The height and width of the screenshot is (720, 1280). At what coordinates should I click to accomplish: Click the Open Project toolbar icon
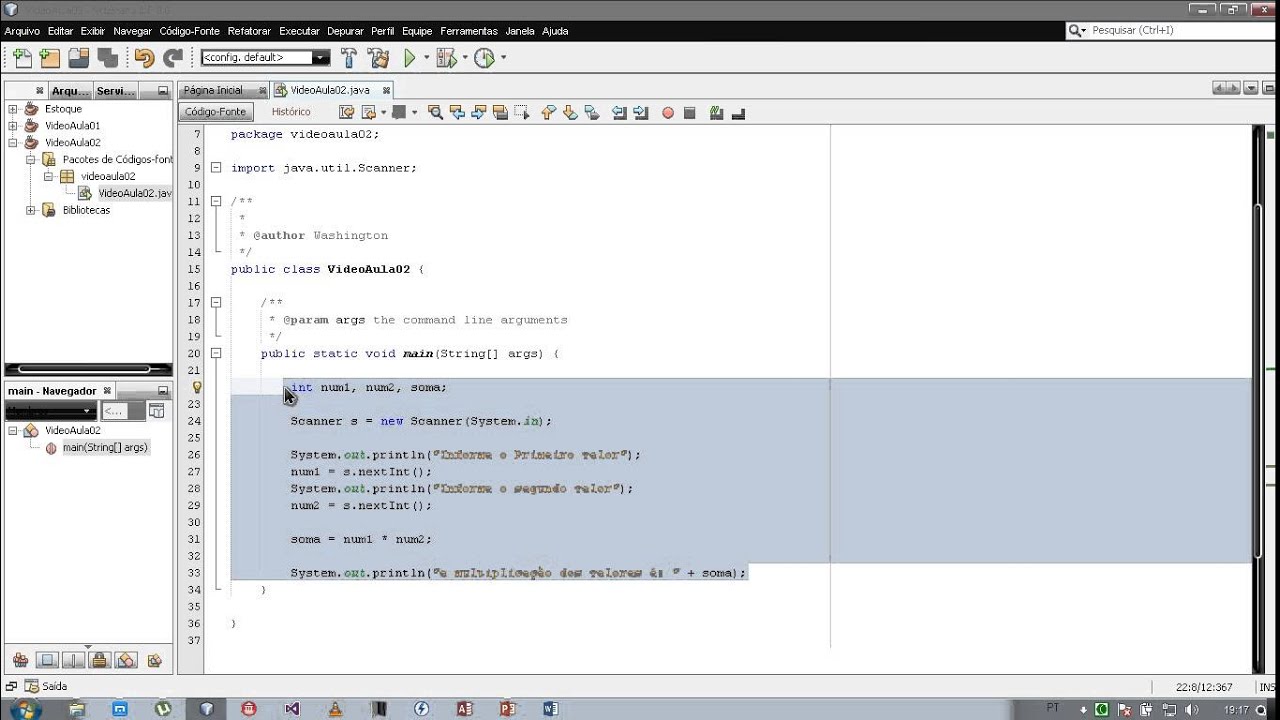tap(79, 58)
